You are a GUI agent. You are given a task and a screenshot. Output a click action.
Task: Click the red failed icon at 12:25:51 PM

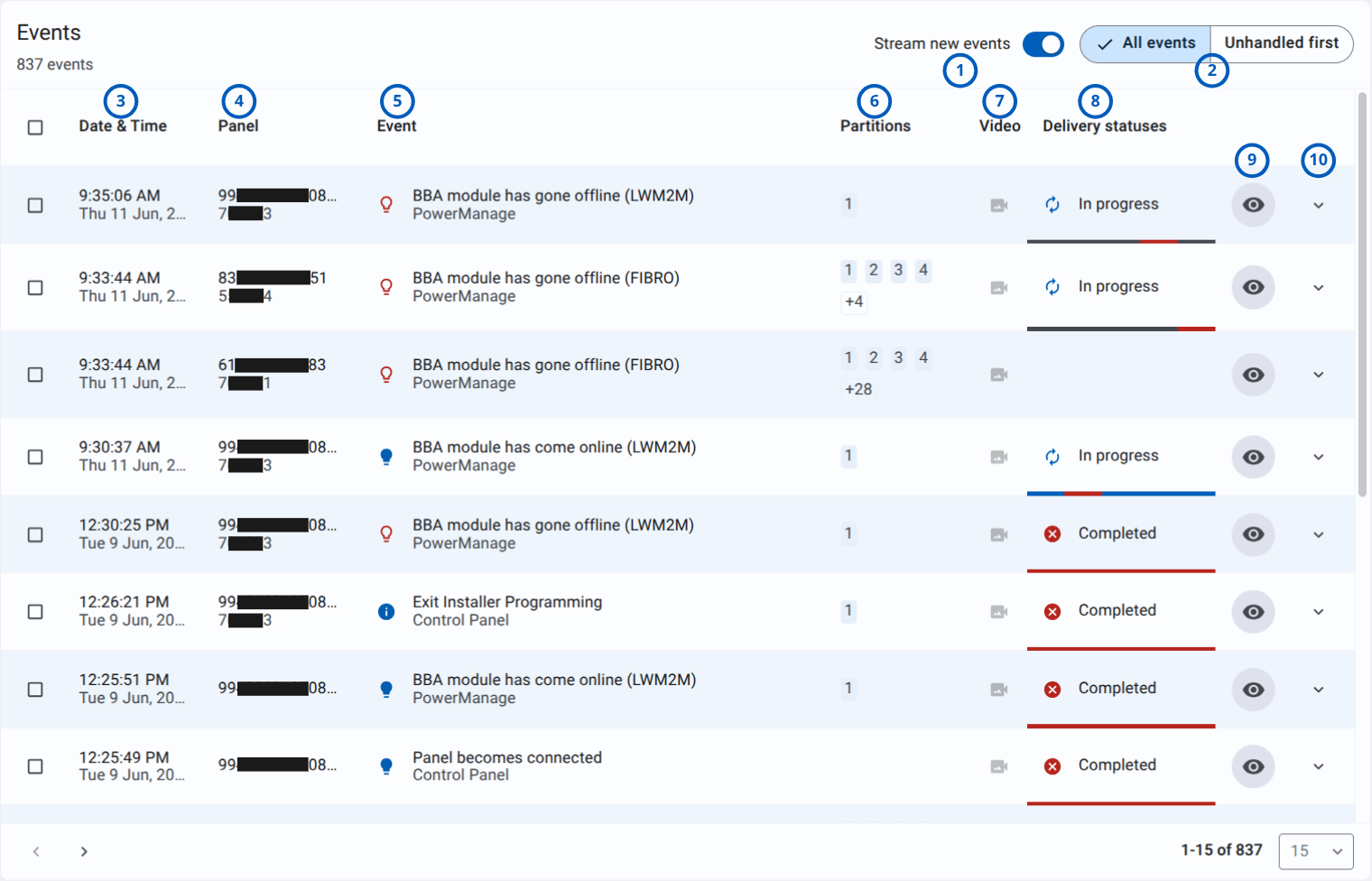1052,690
